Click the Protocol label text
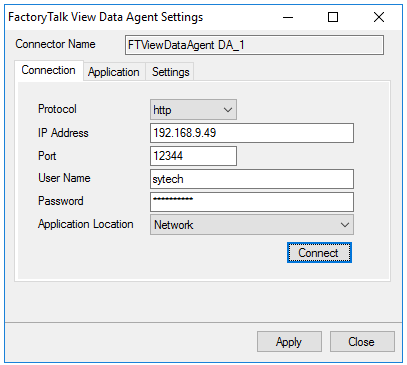 57,109
